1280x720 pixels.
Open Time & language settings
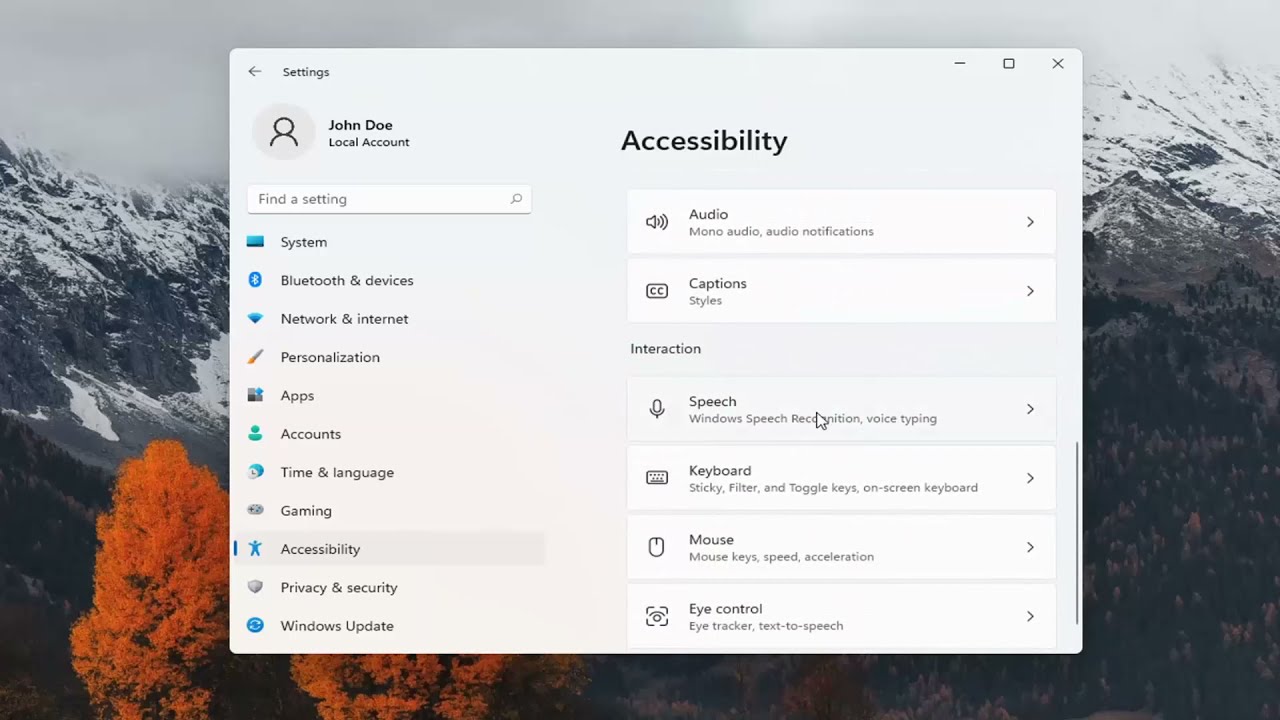[x=389, y=472]
